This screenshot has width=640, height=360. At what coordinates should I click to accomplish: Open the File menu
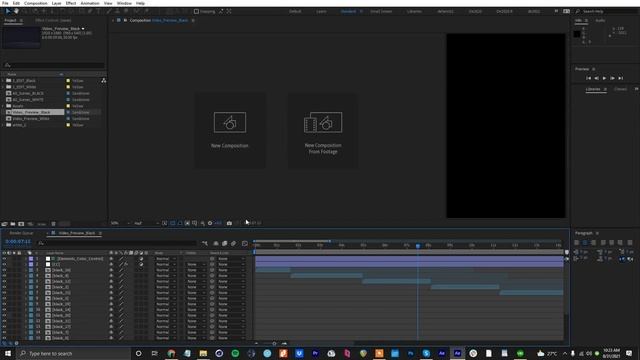(x=5, y=3)
